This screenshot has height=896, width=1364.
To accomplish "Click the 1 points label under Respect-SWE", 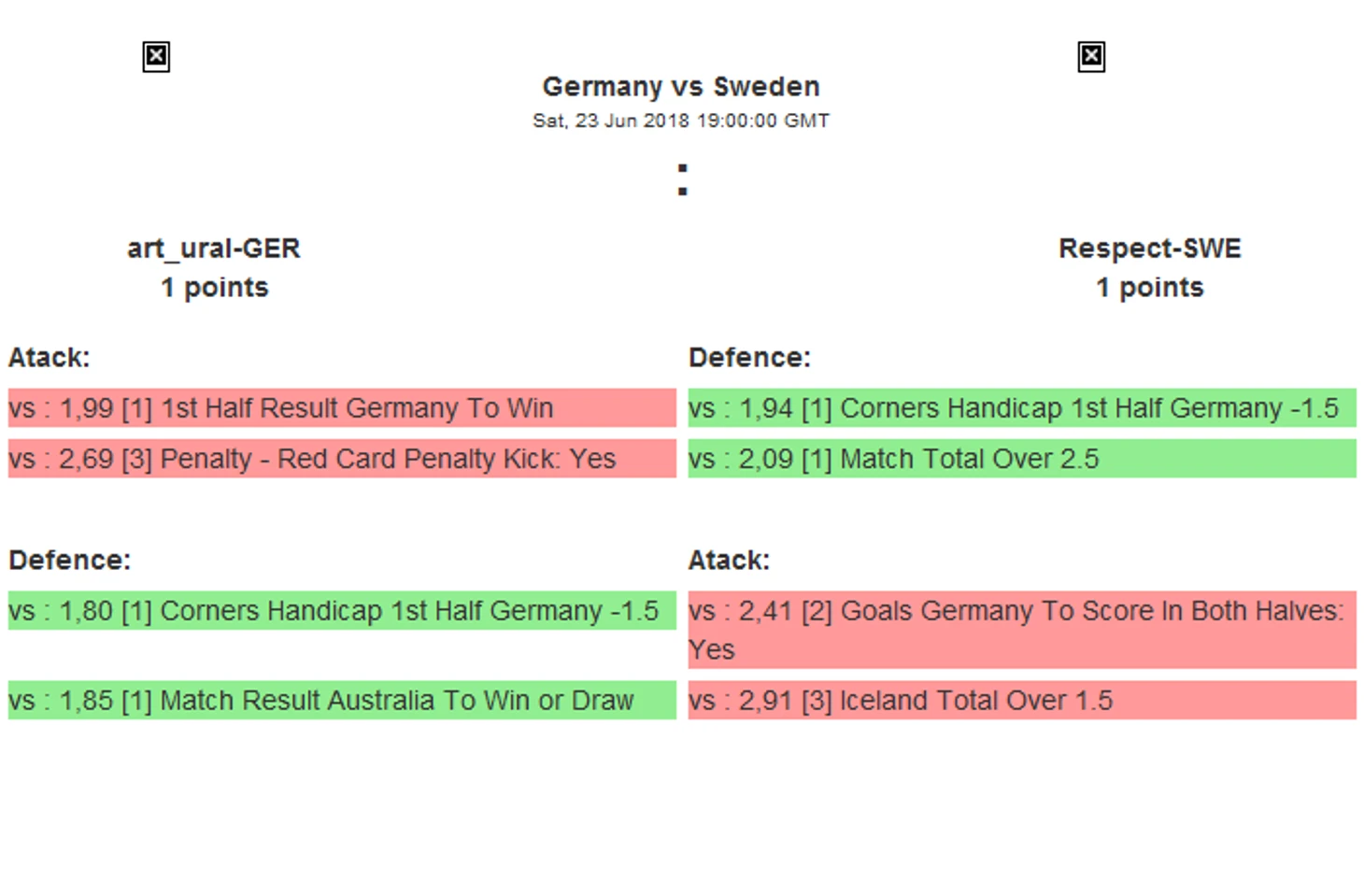I will [x=1149, y=288].
